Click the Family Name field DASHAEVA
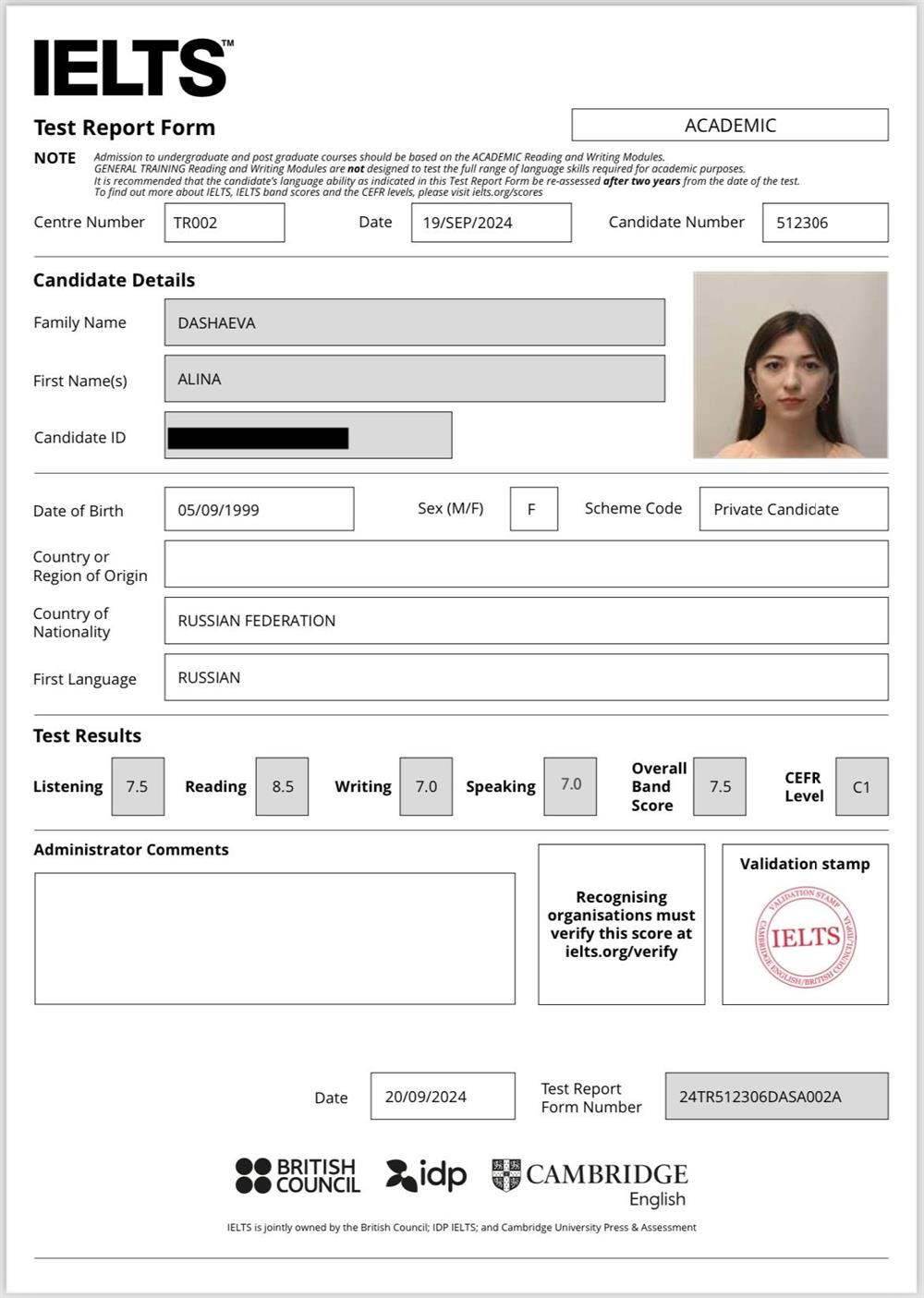The height and width of the screenshot is (1298, 924). (x=415, y=322)
